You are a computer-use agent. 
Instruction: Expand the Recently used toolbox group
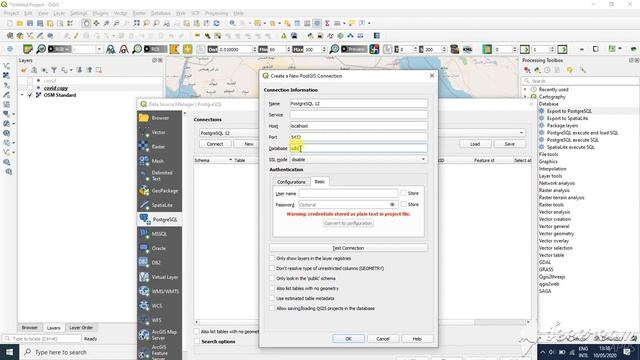pos(525,89)
